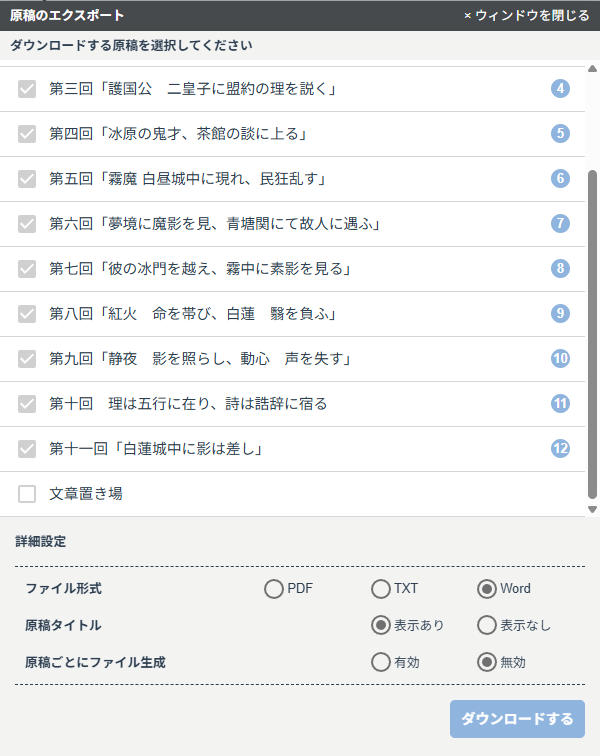Viewport: 600px width, 756px height.
Task: Choose Word file format
Action: (x=487, y=589)
